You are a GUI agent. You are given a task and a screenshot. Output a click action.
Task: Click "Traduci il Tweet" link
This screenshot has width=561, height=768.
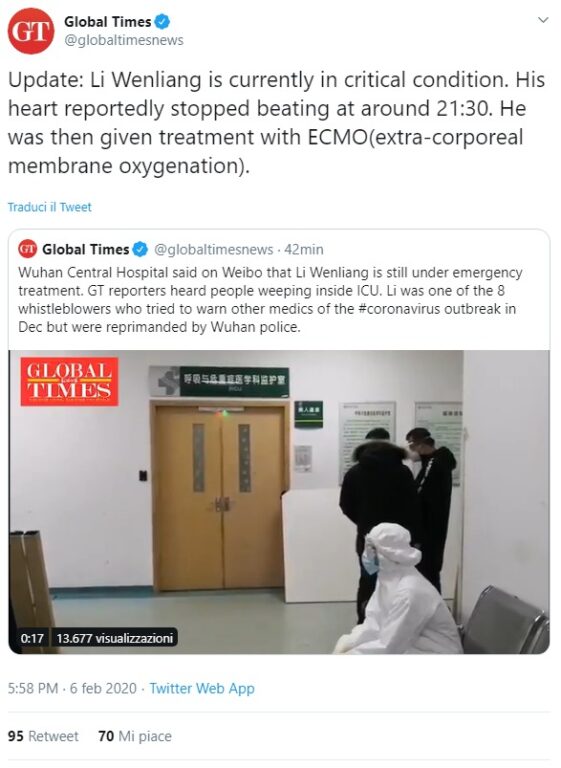pyautogui.click(x=49, y=207)
